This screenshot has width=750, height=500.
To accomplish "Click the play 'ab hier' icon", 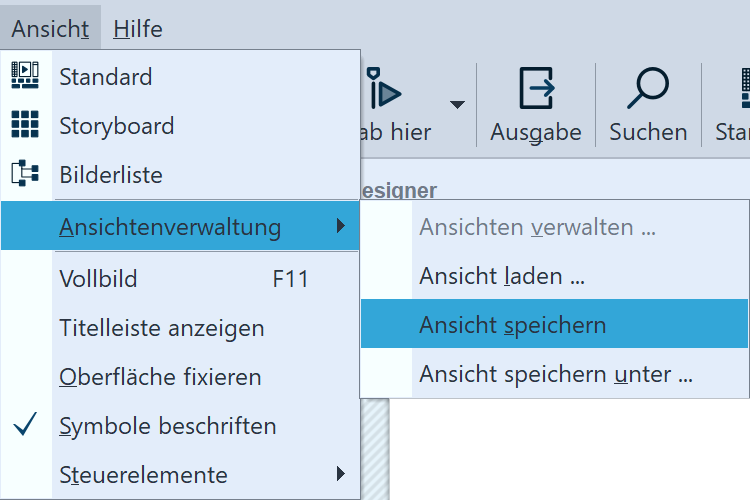I will [x=385, y=91].
